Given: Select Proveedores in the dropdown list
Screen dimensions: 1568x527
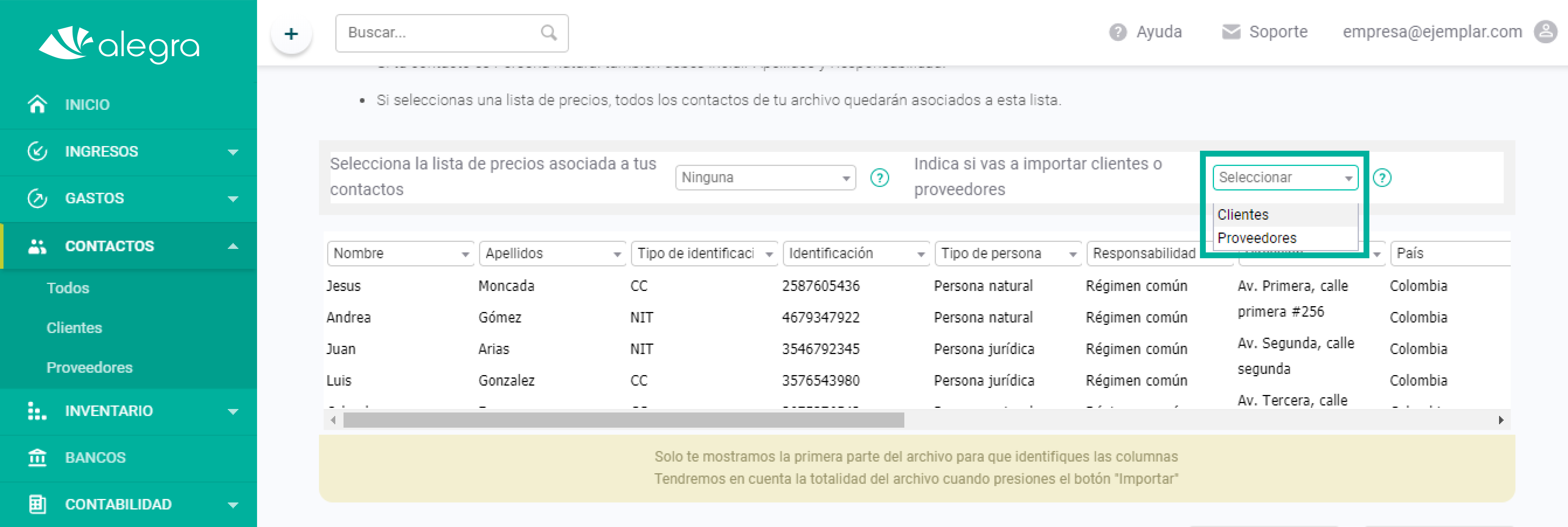Looking at the screenshot, I should [x=1285, y=238].
